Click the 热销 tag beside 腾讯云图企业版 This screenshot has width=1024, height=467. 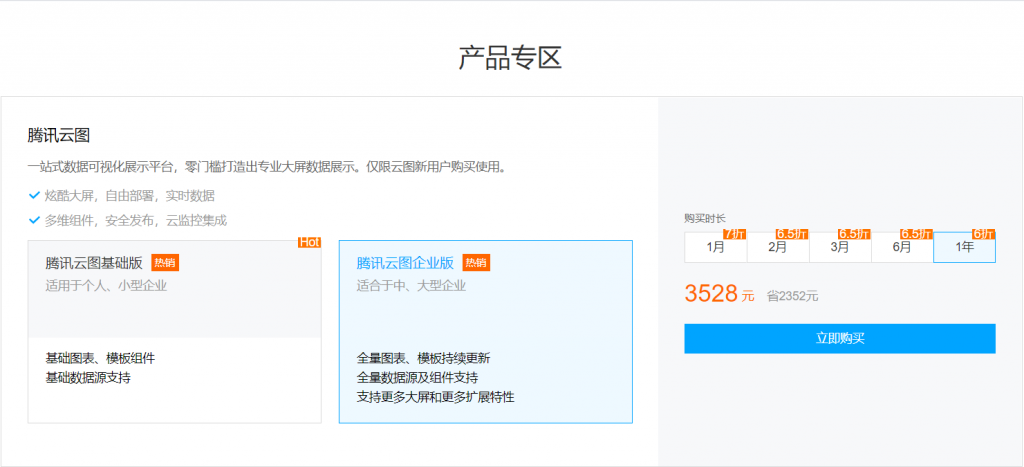click(476, 263)
